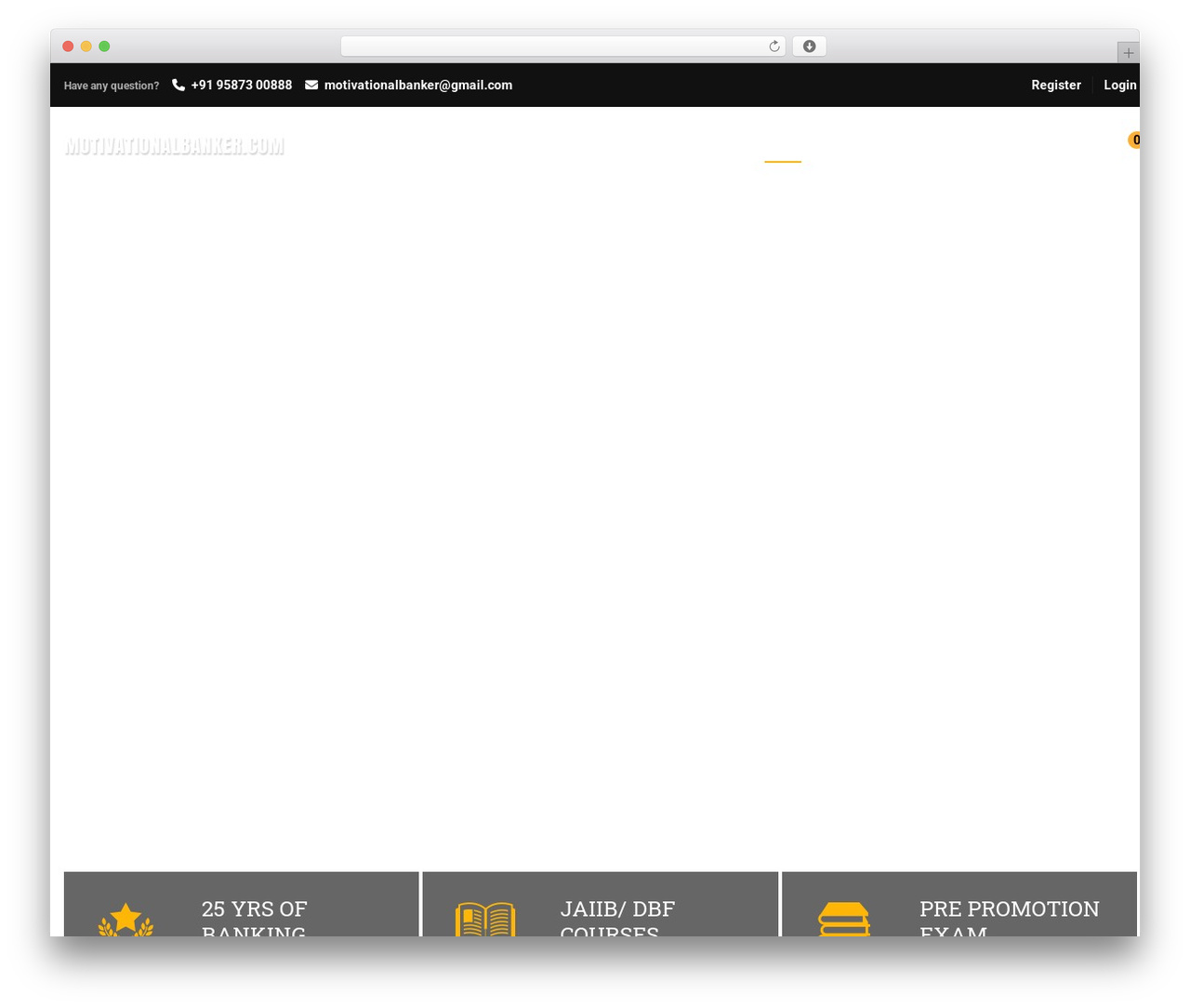
Task: Click the browser download arrow button
Action: pos(809,46)
